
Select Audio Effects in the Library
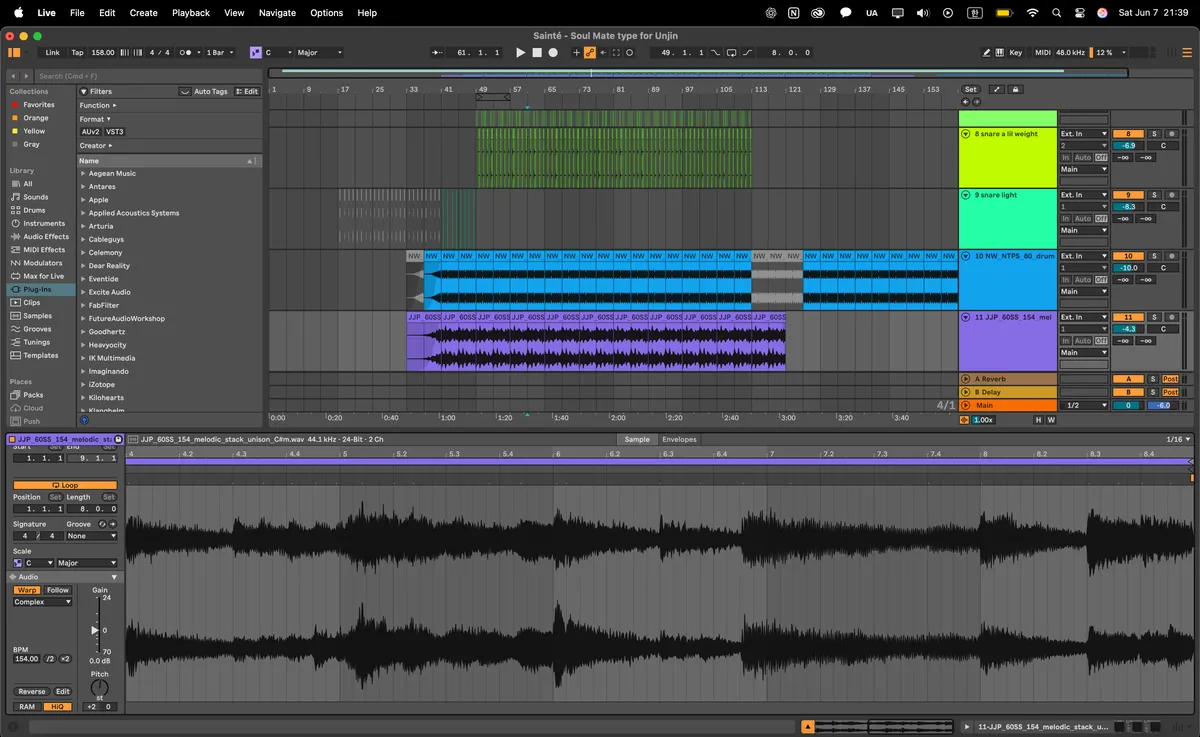(x=46, y=237)
